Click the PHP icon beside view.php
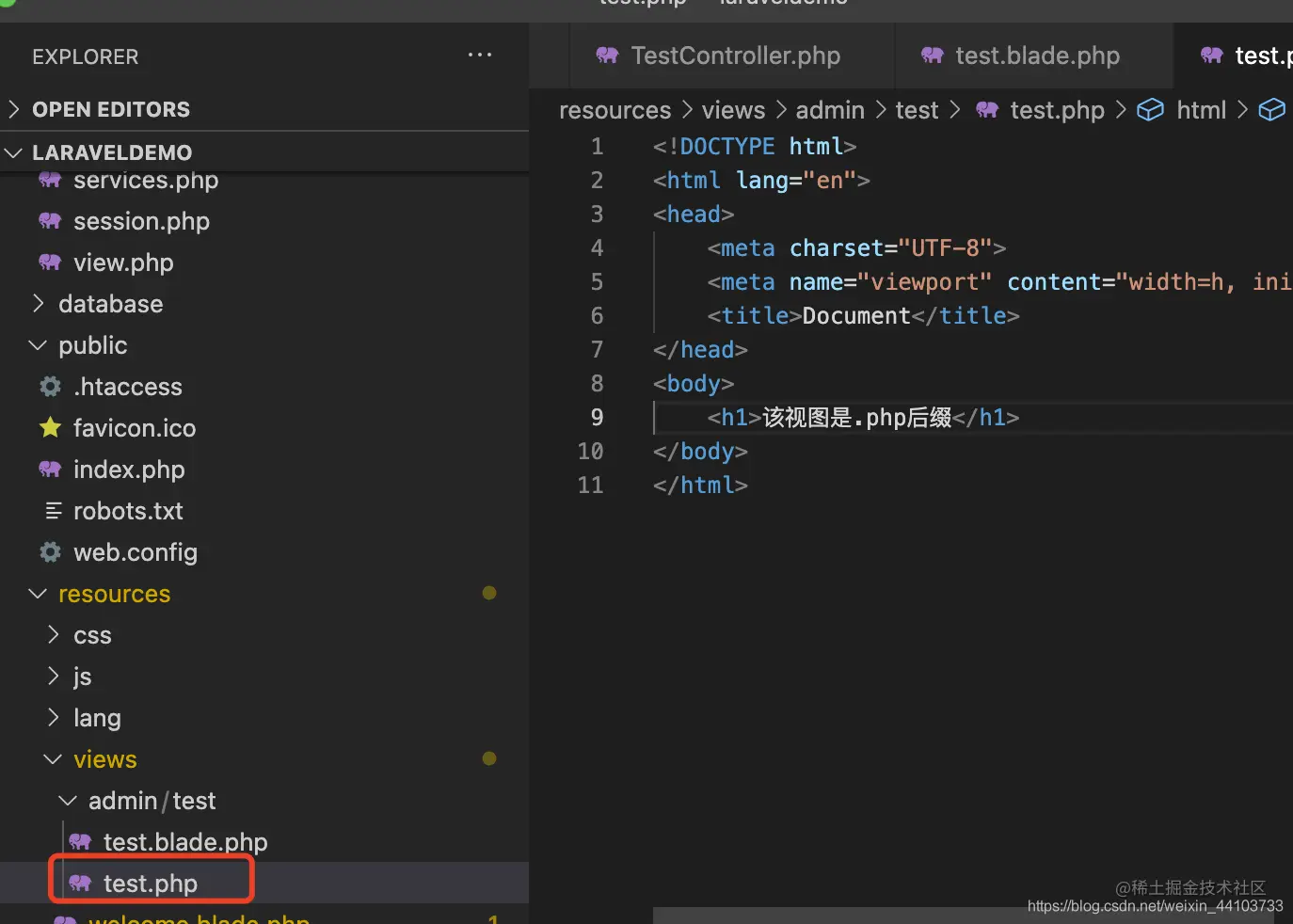Screen dimensions: 1293x924 click(50, 263)
